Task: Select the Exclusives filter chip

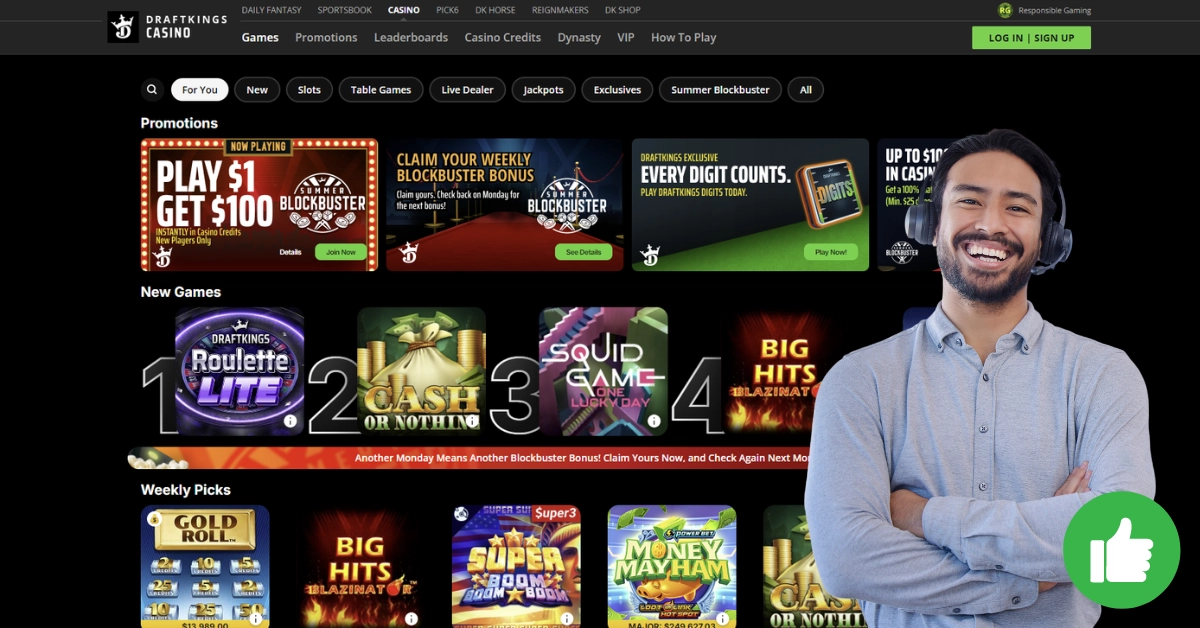Action: click(x=617, y=90)
